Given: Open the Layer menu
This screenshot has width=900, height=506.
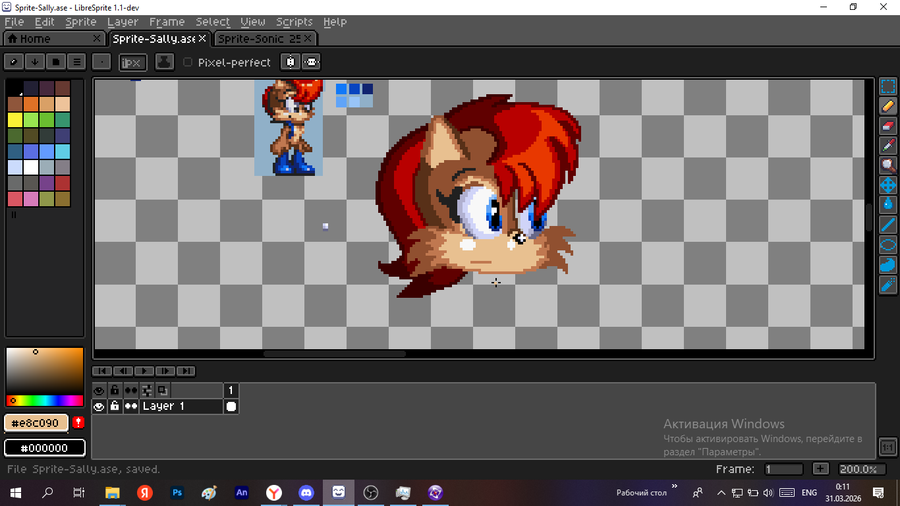Looking at the screenshot, I should coord(122,22).
